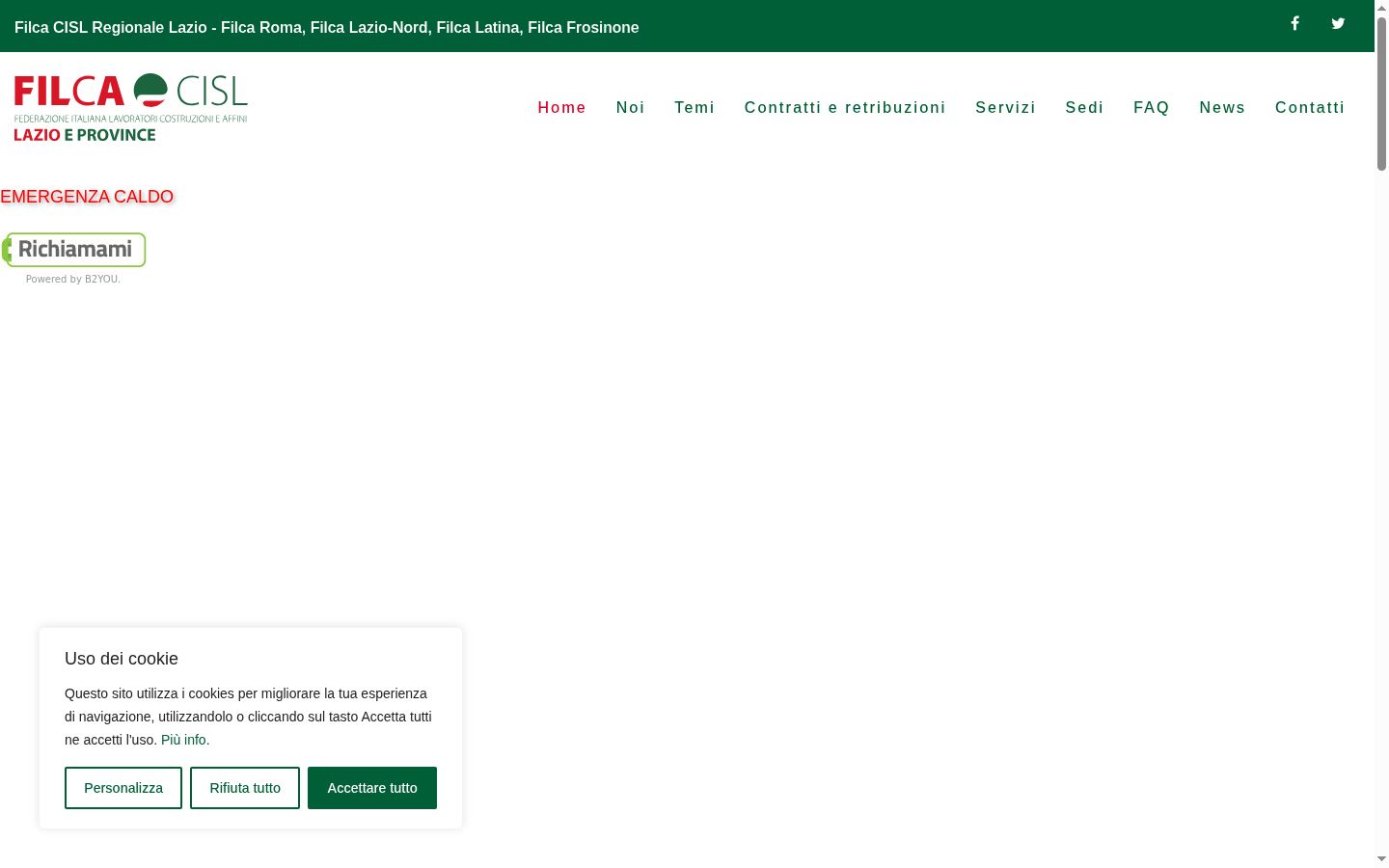Click the page's vertical scrollbar thumb
This screenshot has width=1389, height=868.
(x=1381, y=95)
